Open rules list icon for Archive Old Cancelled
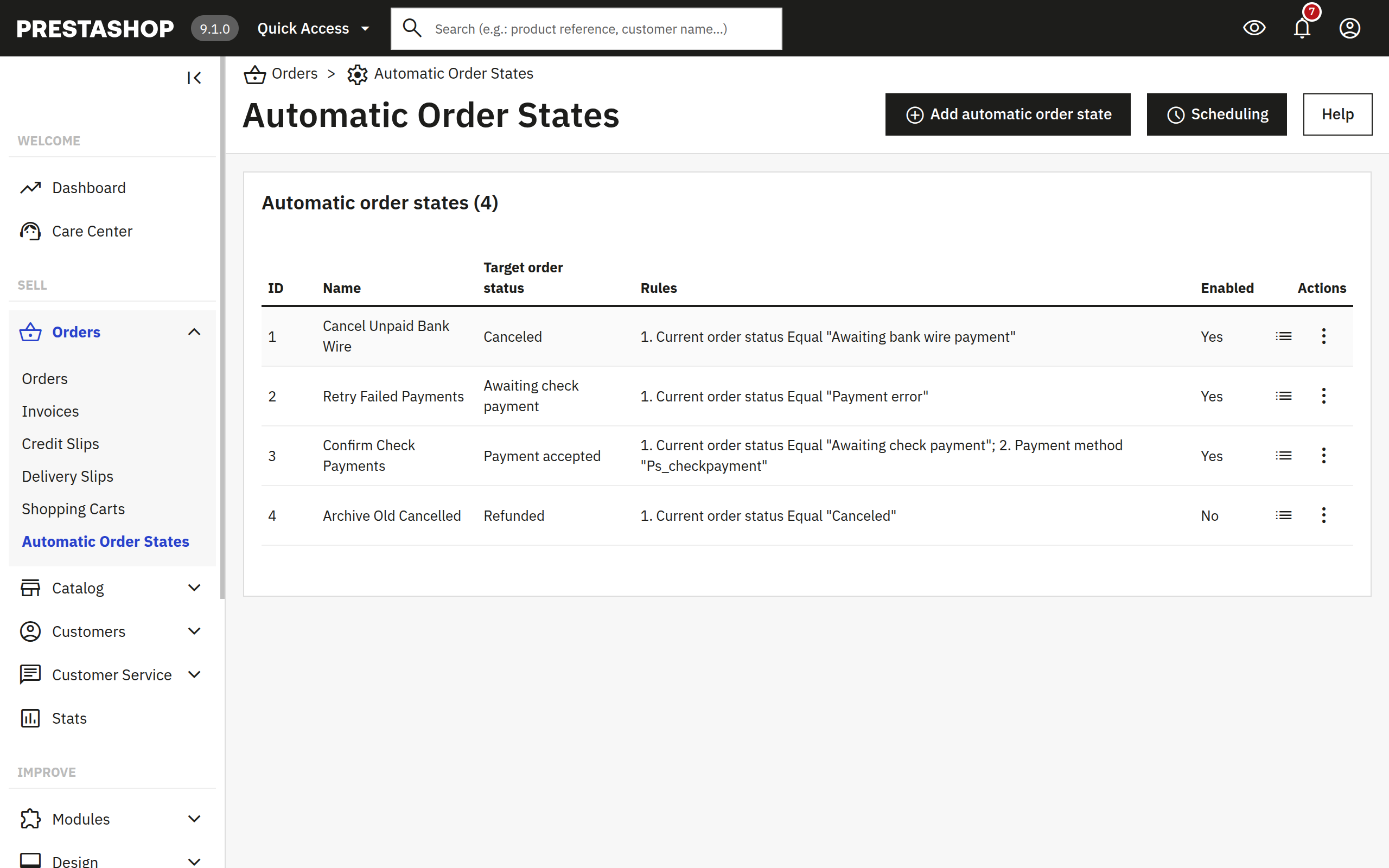Viewport: 1389px width, 868px height. point(1283,515)
